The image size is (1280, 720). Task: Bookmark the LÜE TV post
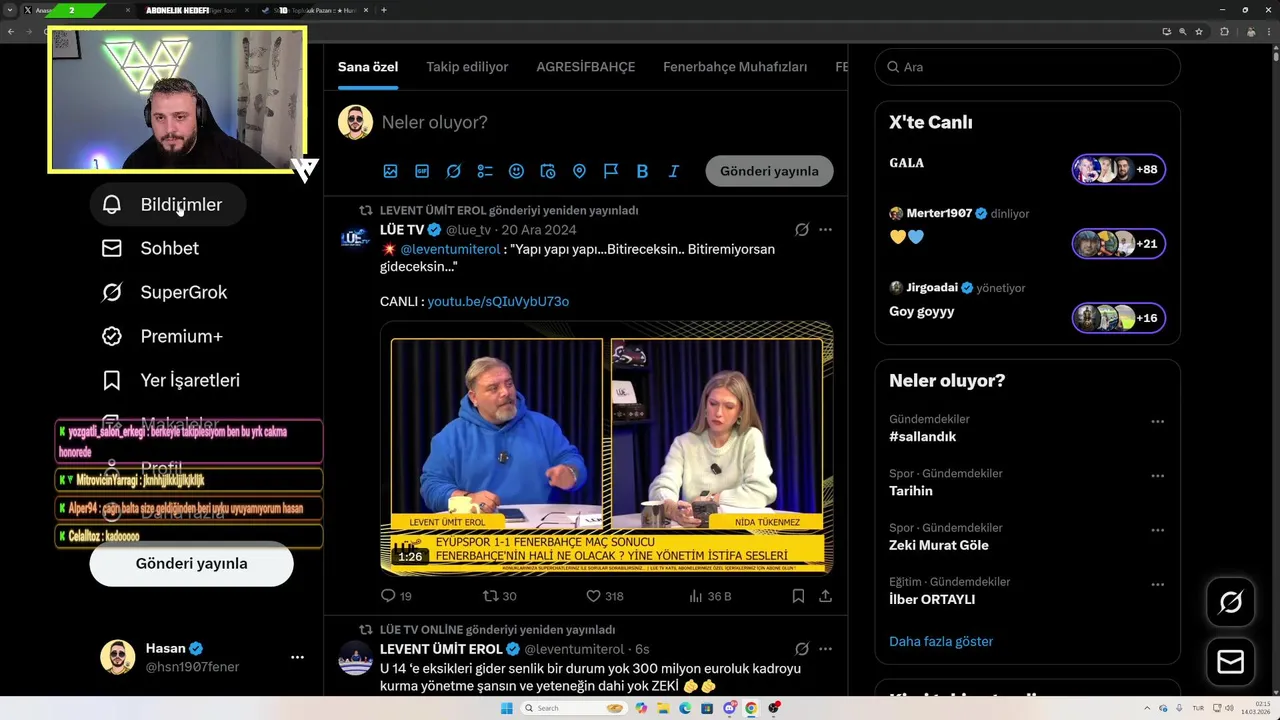point(798,596)
